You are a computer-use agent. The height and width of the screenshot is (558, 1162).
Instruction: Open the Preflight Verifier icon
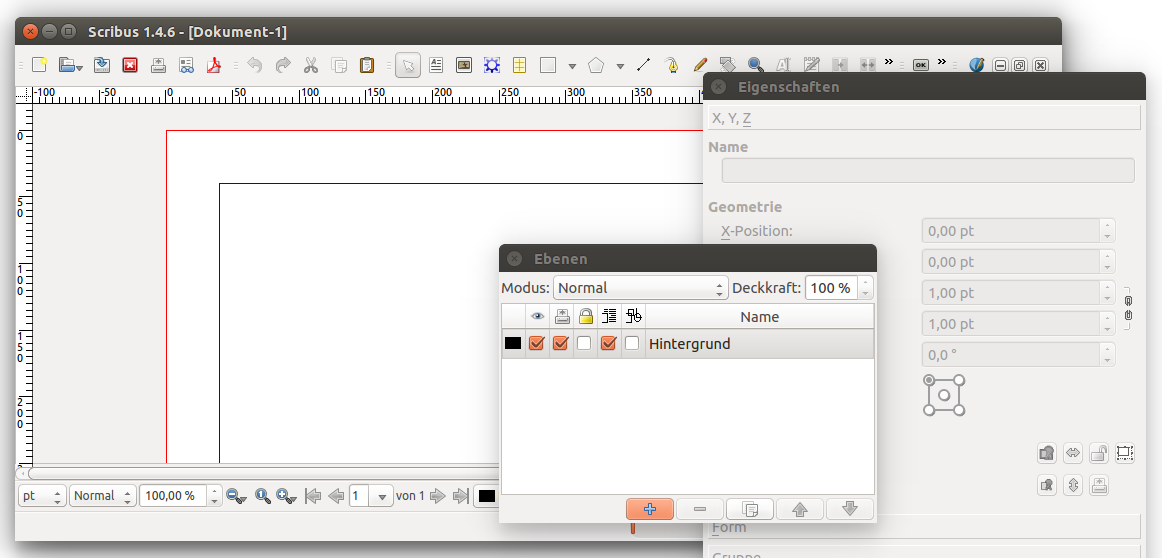click(186, 65)
